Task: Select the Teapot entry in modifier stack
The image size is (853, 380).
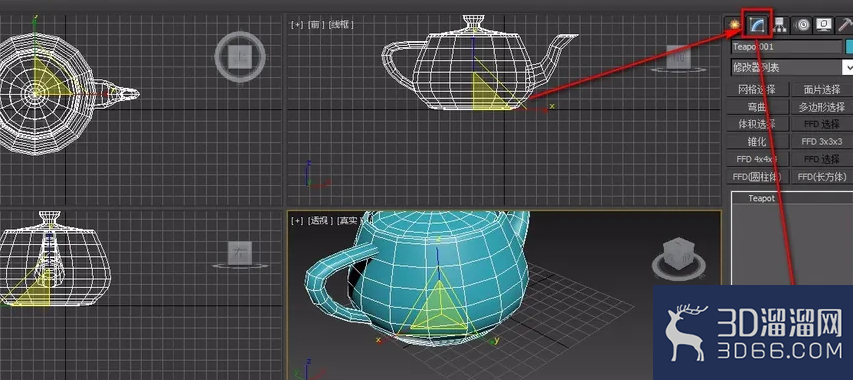Action: click(762, 198)
